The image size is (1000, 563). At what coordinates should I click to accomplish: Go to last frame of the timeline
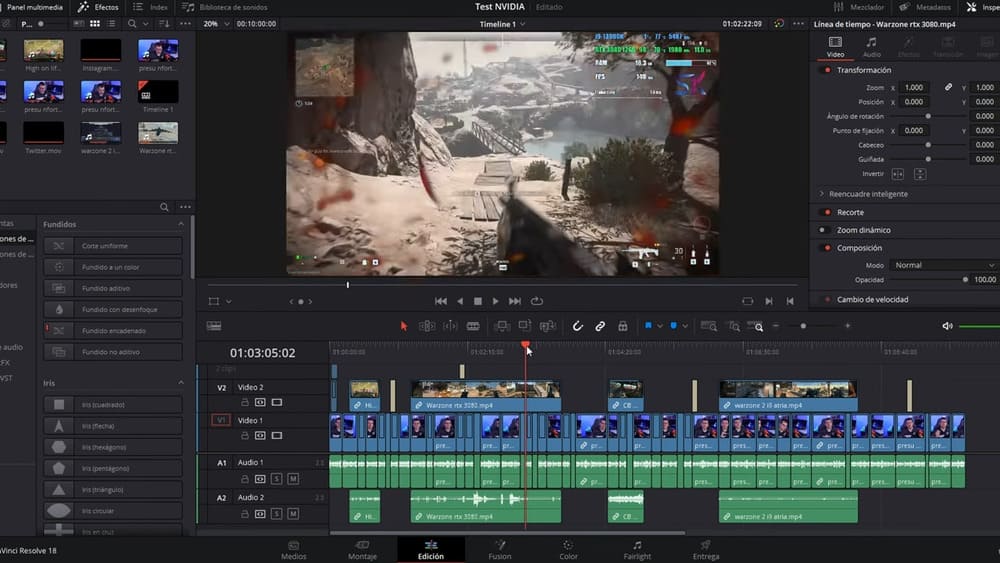(515, 301)
